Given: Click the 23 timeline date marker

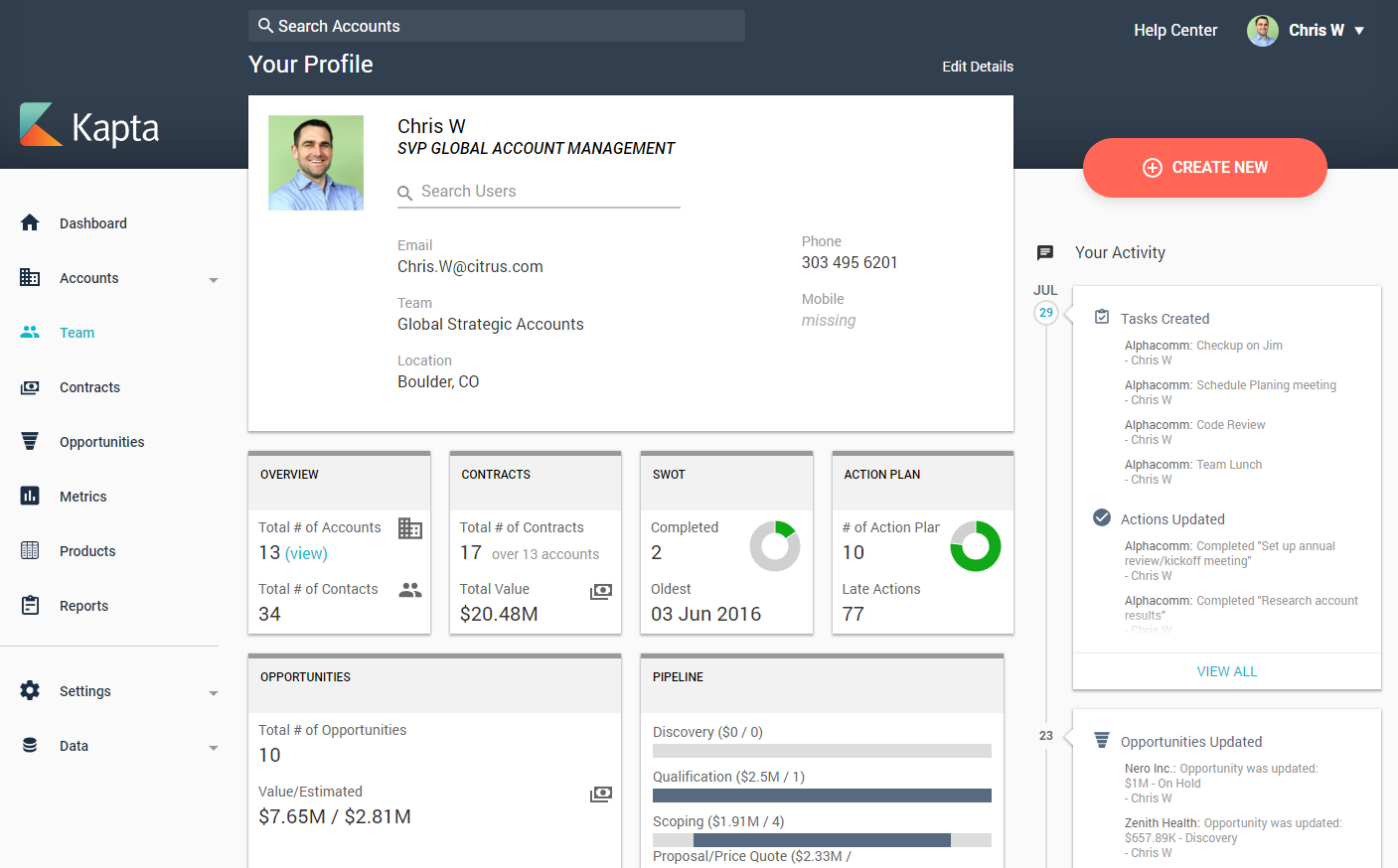Looking at the screenshot, I should pos(1045,736).
